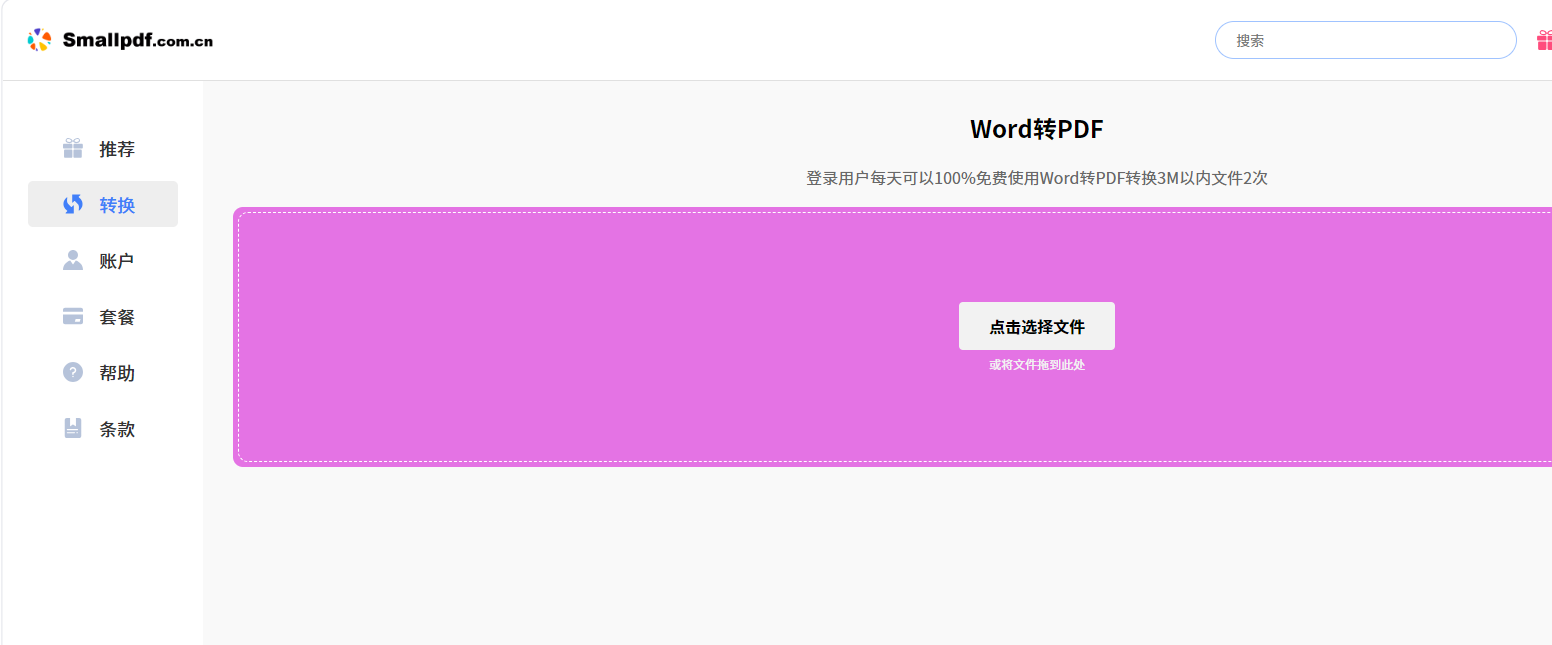Click the question mark 帮助 icon
Image resolution: width=1552 pixels, height=645 pixels.
click(73, 372)
